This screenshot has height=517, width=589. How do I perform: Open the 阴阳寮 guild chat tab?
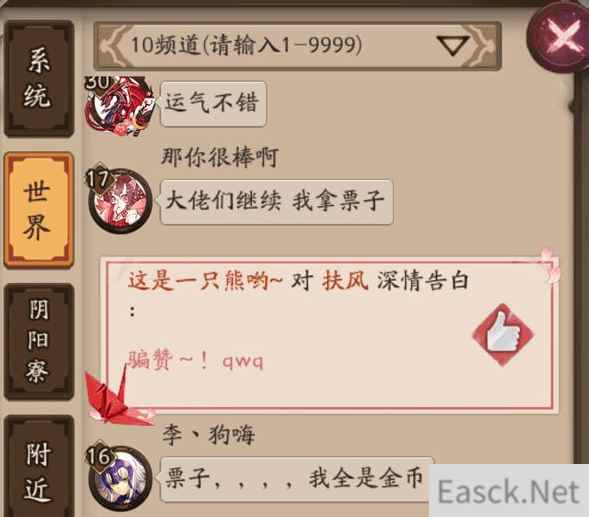pos(39,342)
